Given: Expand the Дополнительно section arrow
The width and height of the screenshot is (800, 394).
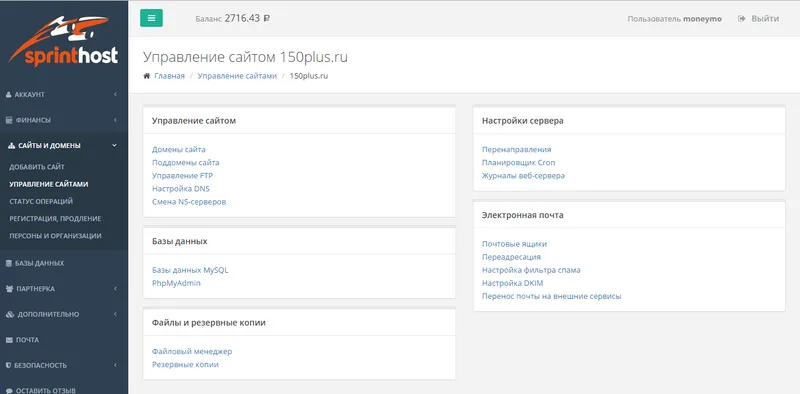Looking at the screenshot, I should pos(115,314).
